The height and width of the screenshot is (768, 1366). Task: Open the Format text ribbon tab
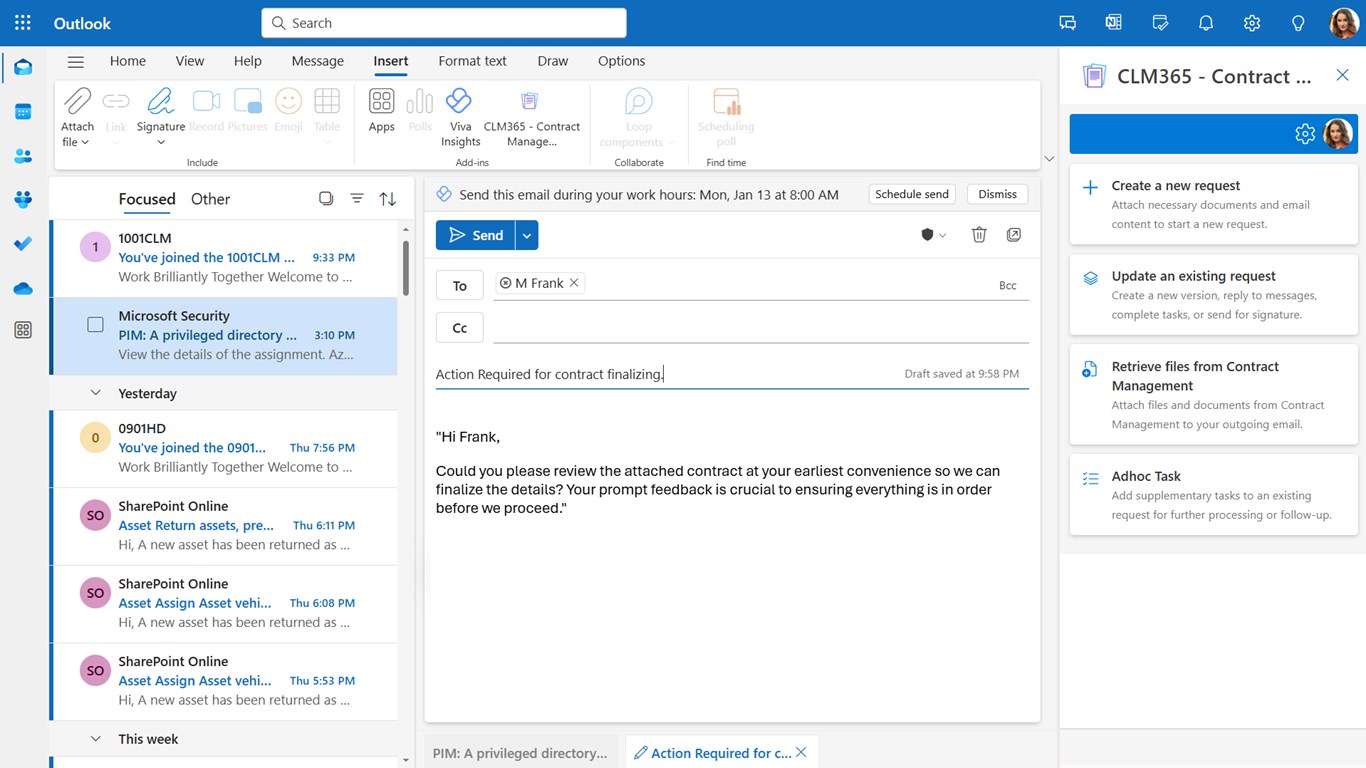pyautogui.click(x=472, y=61)
